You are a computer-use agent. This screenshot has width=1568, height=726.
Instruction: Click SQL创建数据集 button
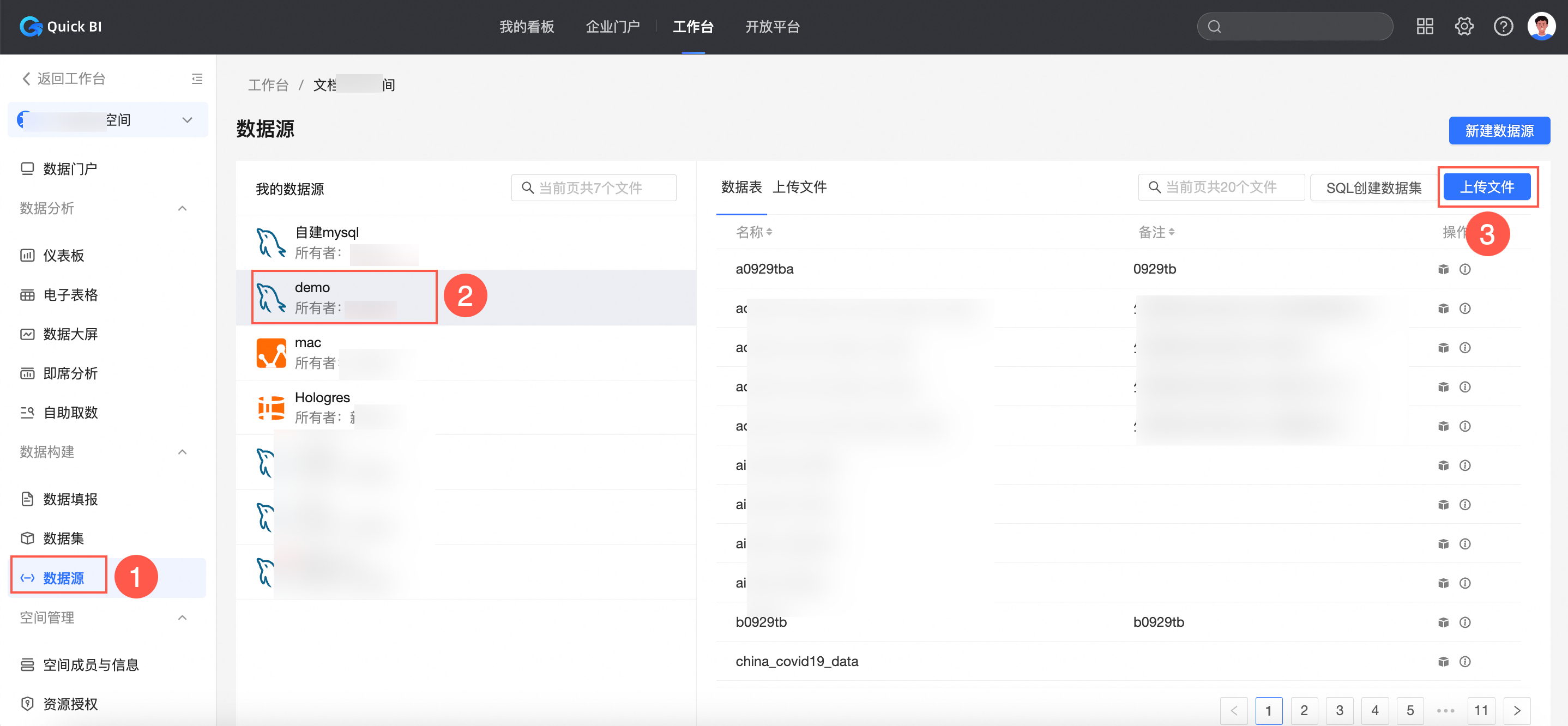click(1374, 188)
